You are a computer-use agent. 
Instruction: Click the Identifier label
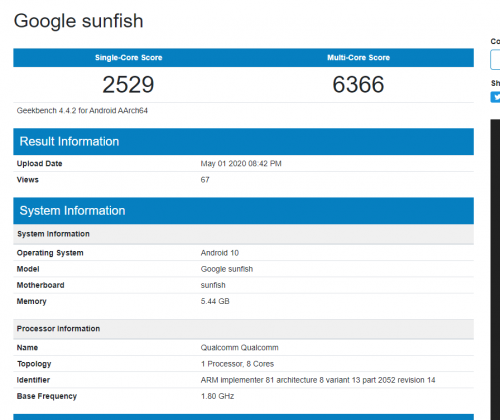tap(33, 380)
